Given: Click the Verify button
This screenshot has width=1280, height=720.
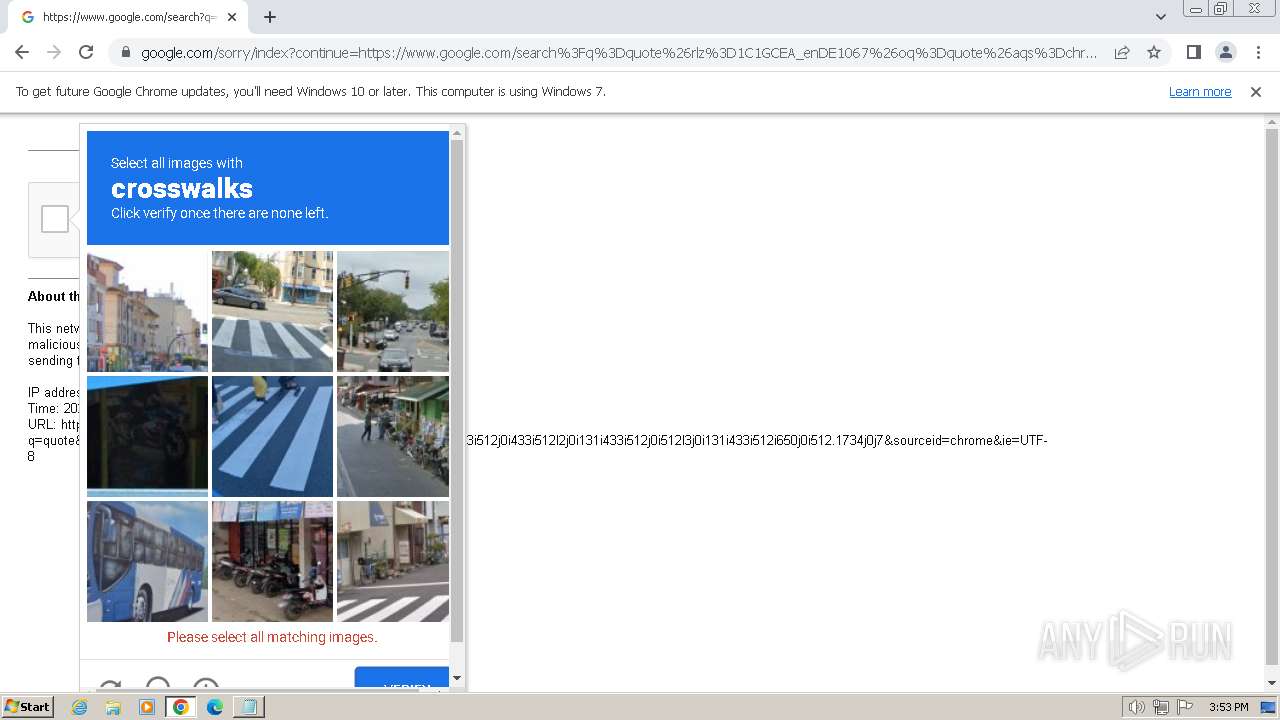Looking at the screenshot, I should (402, 679).
